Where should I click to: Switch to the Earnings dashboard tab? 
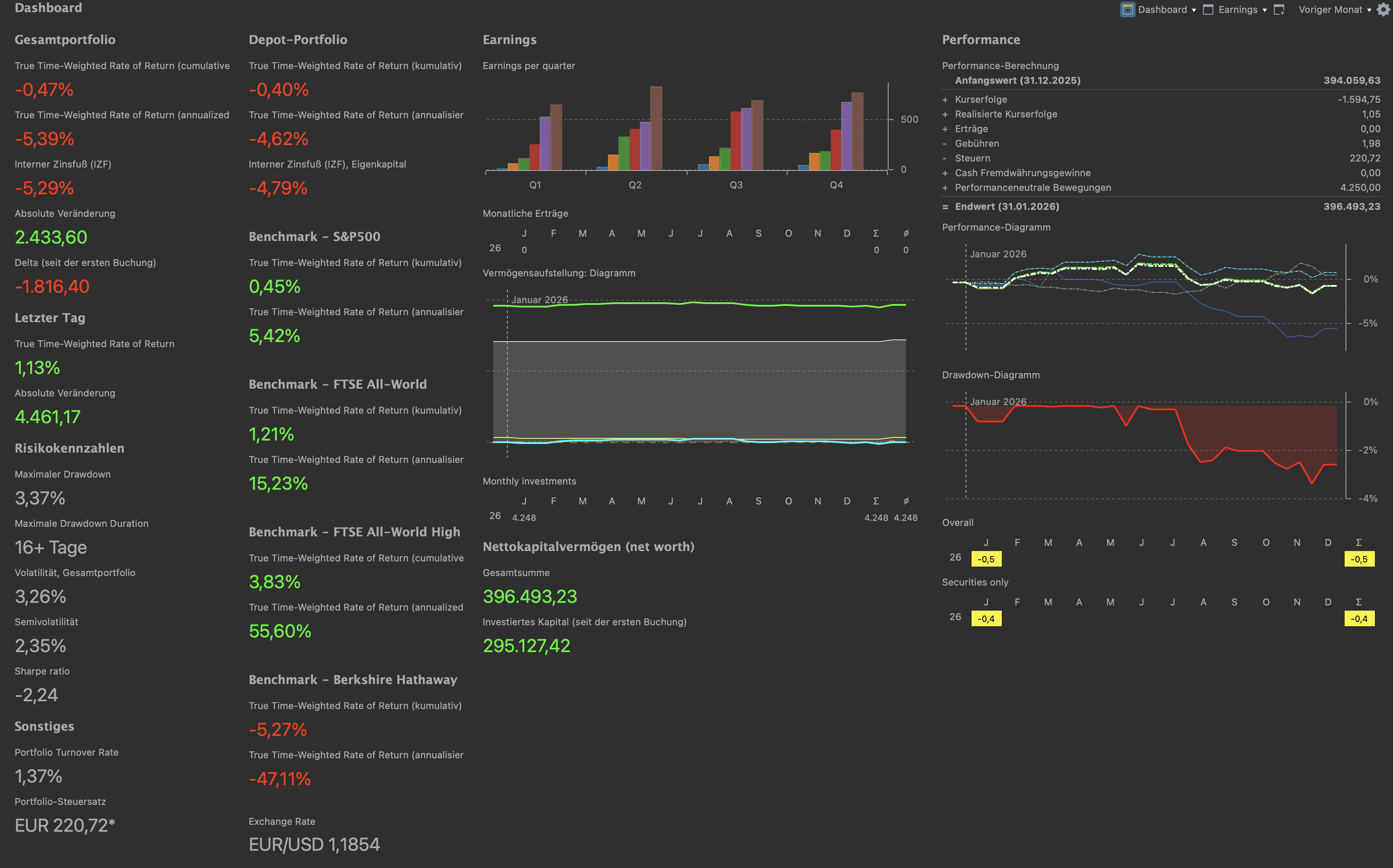click(x=1238, y=10)
